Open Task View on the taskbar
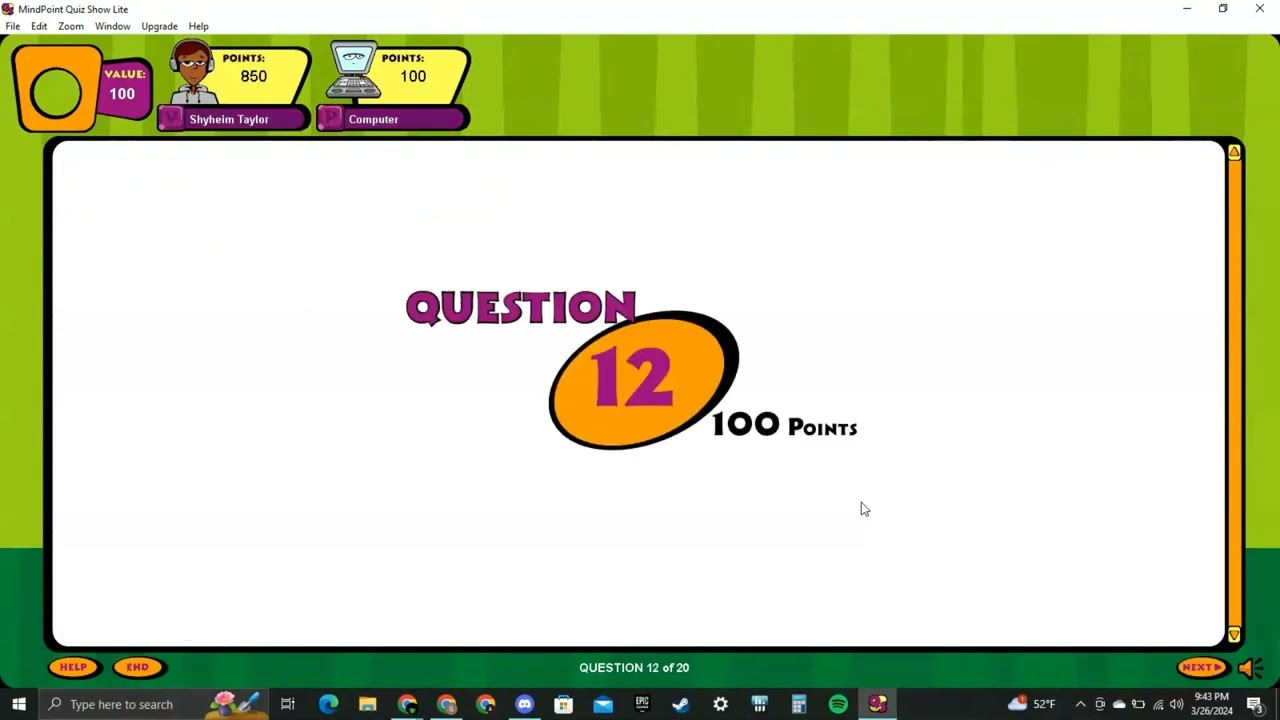 click(x=288, y=704)
